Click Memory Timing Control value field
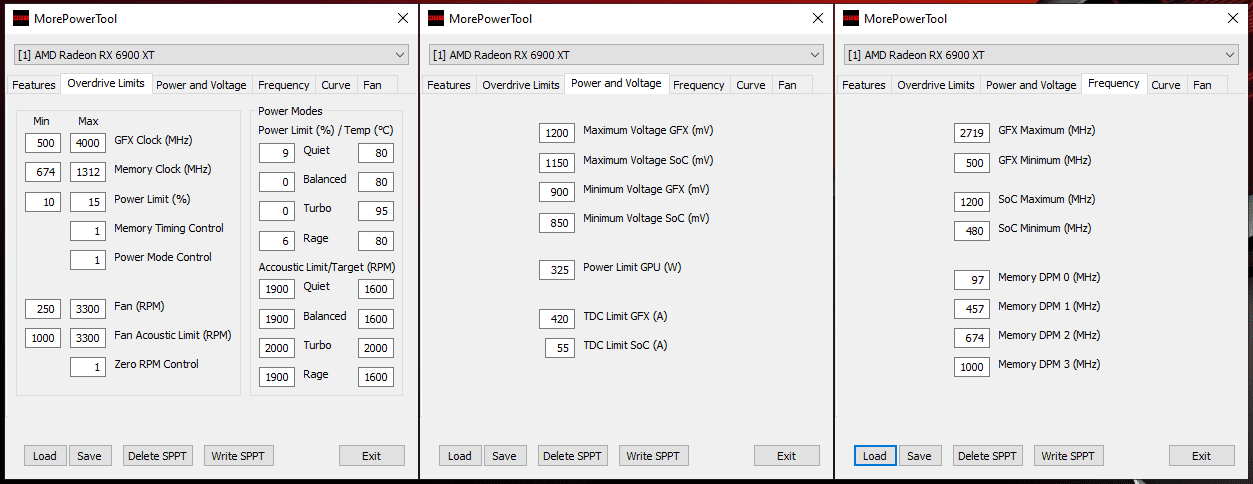 pos(88,231)
